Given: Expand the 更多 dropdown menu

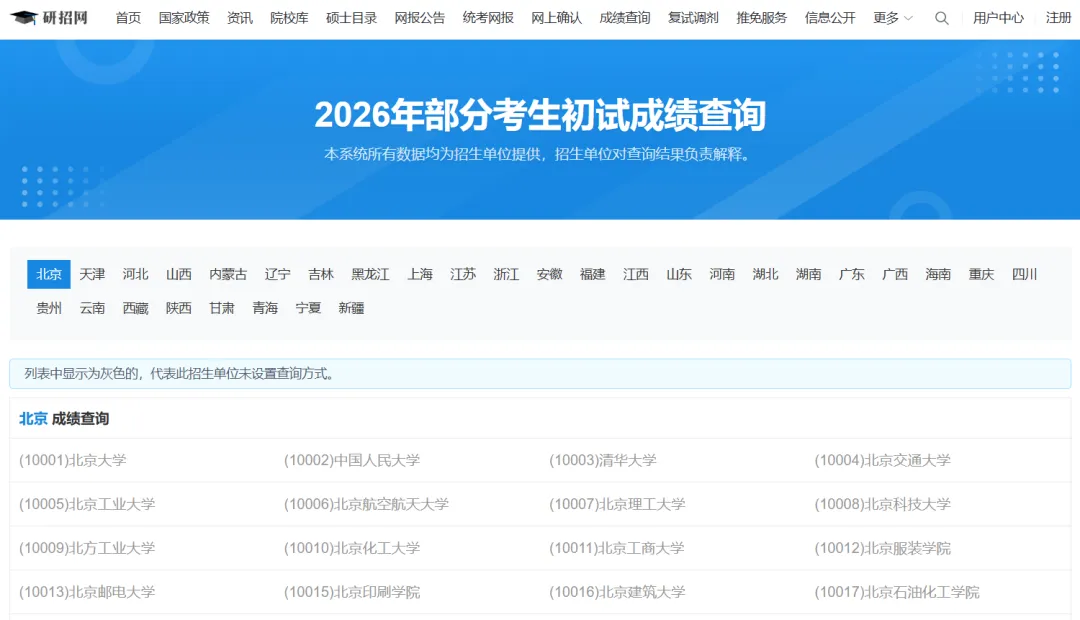Looking at the screenshot, I should click(893, 18).
